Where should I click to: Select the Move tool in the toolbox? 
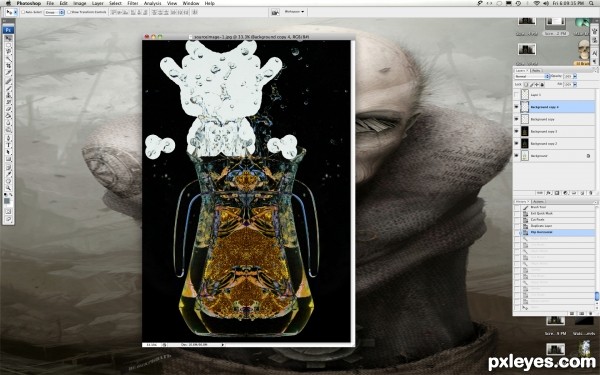(8, 38)
